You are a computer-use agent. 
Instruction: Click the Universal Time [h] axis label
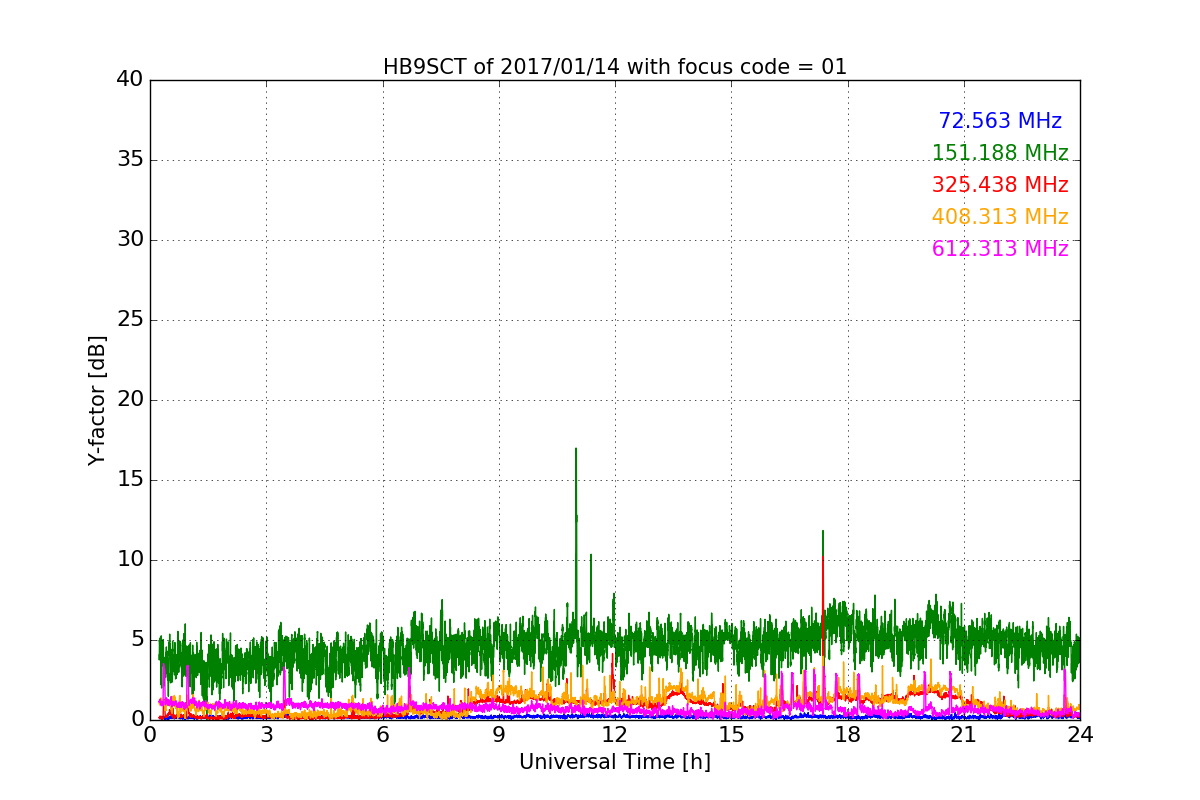615,762
